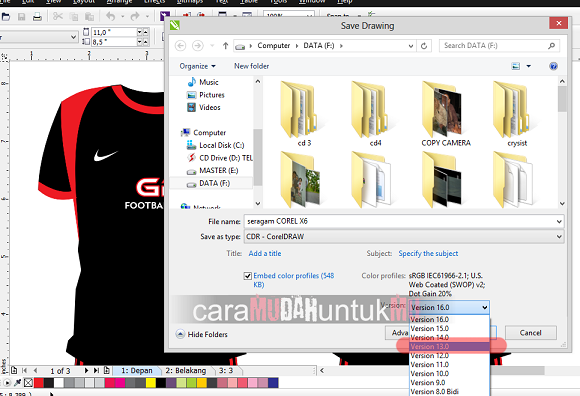This screenshot has height=396, width=580.
Task: Open the Organize dropdown menu
Action: click(197, 66)
